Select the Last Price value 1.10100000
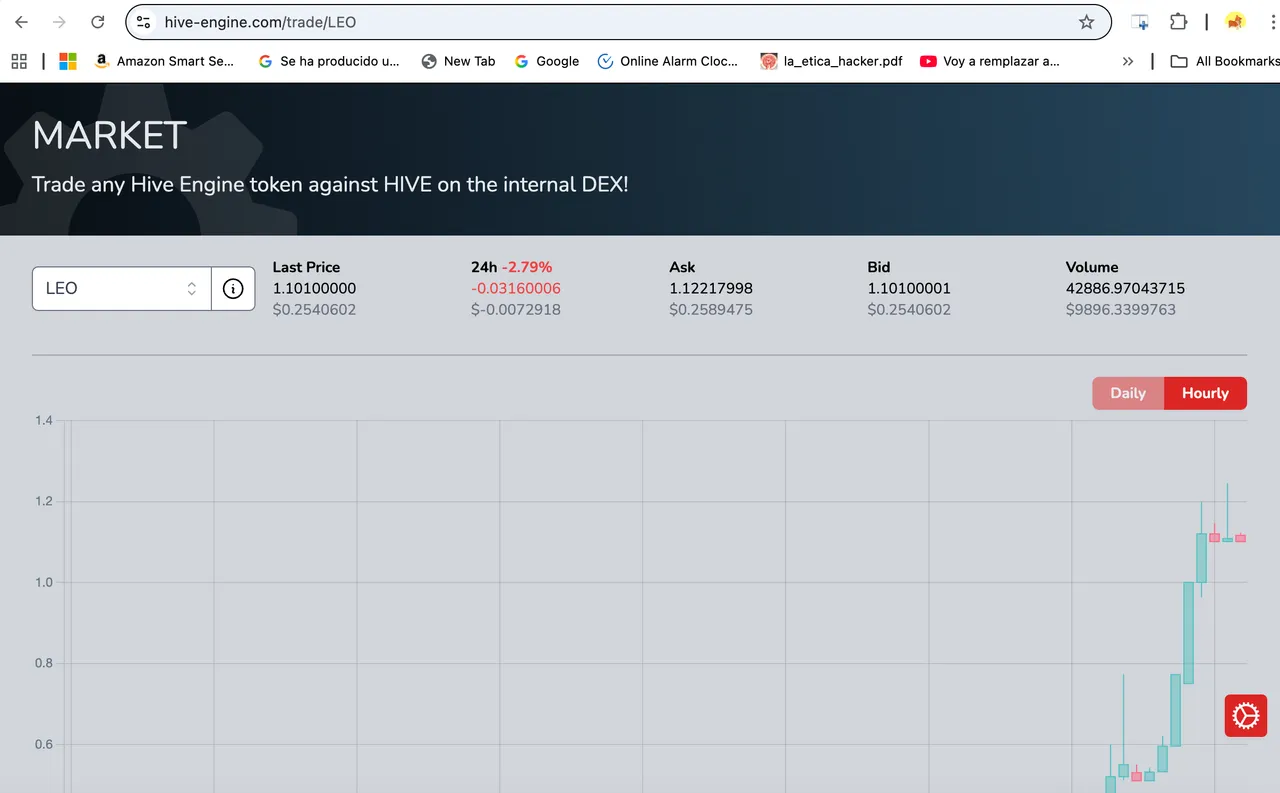Screen dimensions: 1280x793 (x=314, y=288)
